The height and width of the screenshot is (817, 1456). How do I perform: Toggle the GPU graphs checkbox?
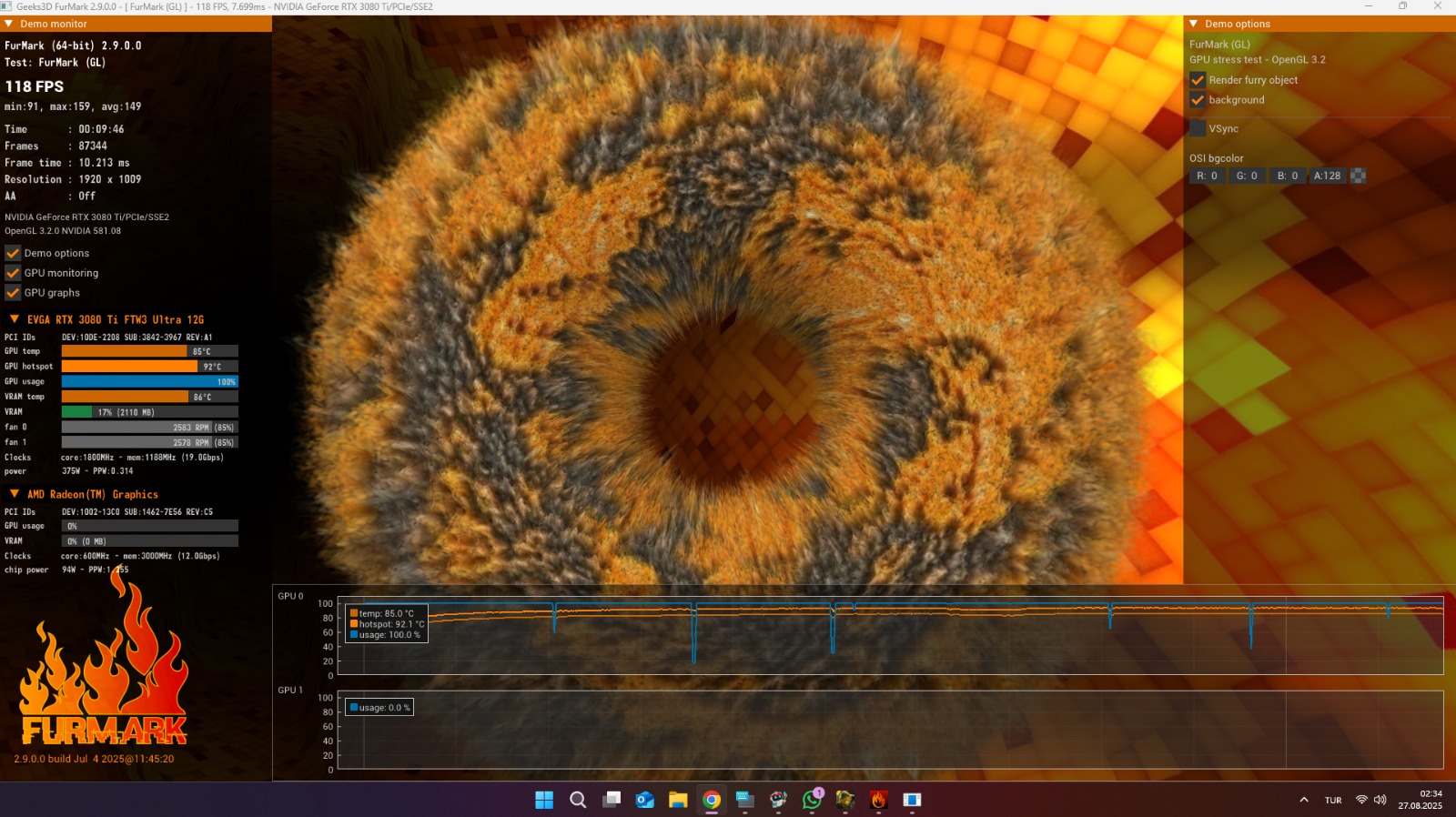click(x=13, y=293)
